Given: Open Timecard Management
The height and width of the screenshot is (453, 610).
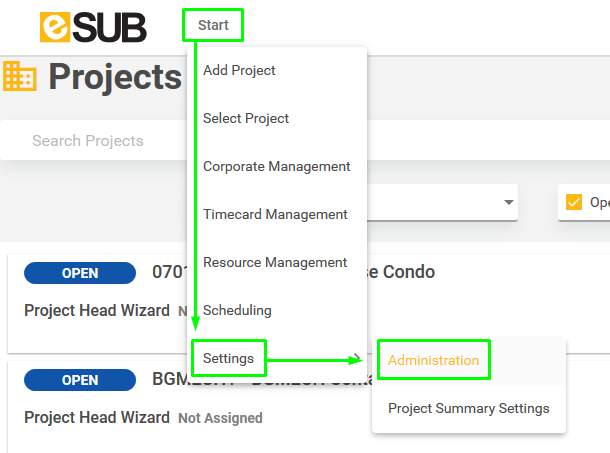Looking at the screenshot, I should click(275, 214).
